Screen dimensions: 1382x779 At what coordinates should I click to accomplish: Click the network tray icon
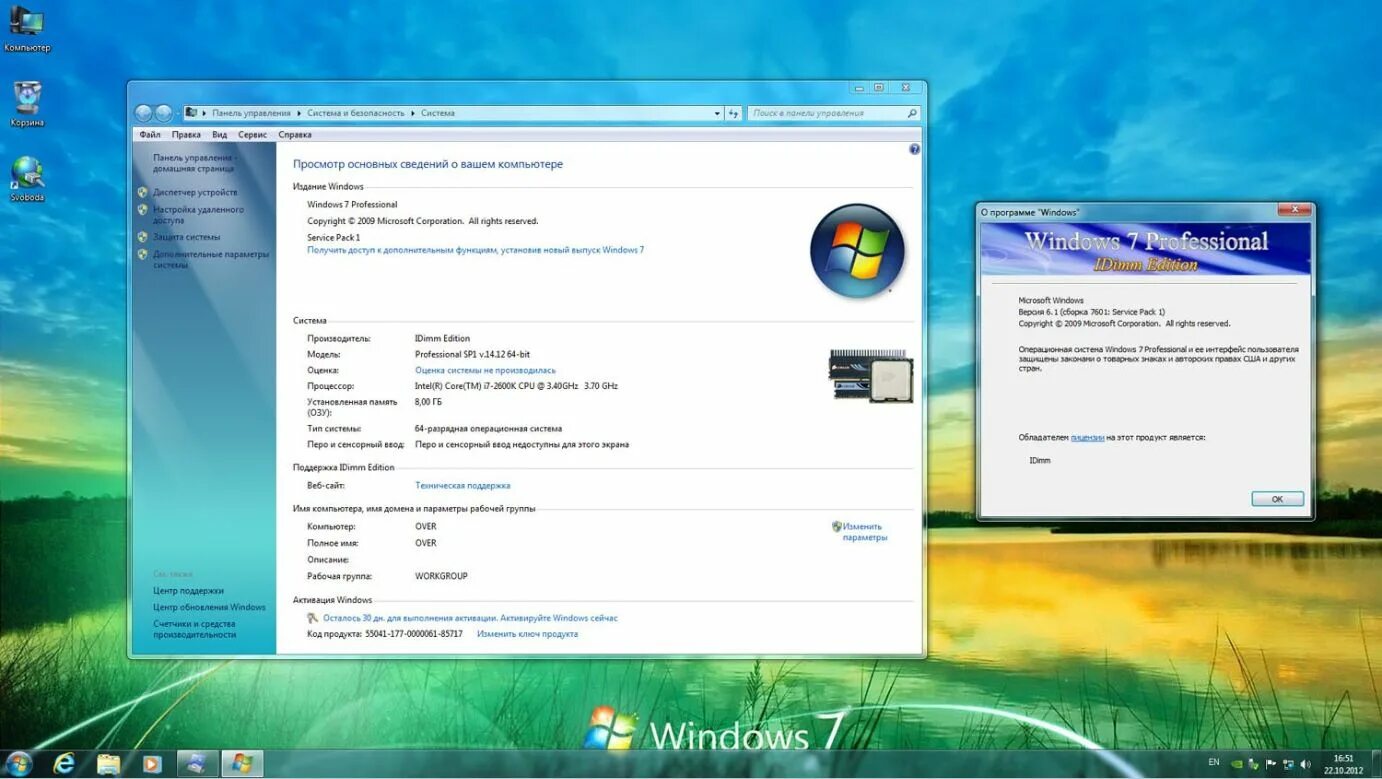point(1288,764)
